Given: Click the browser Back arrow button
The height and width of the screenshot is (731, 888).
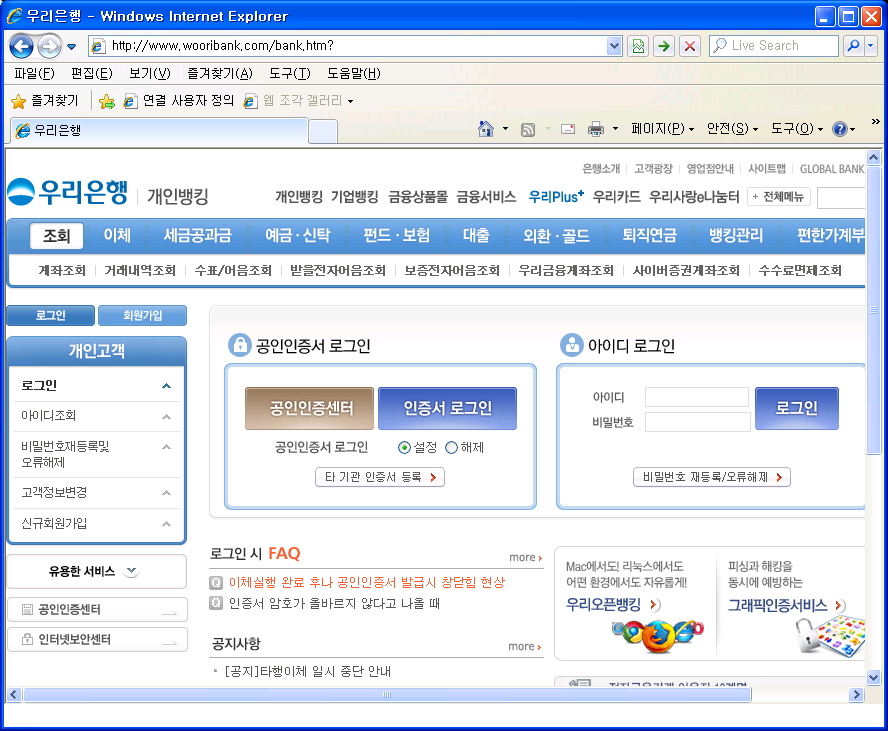Looking at the screenshot, I should (22, 46).
